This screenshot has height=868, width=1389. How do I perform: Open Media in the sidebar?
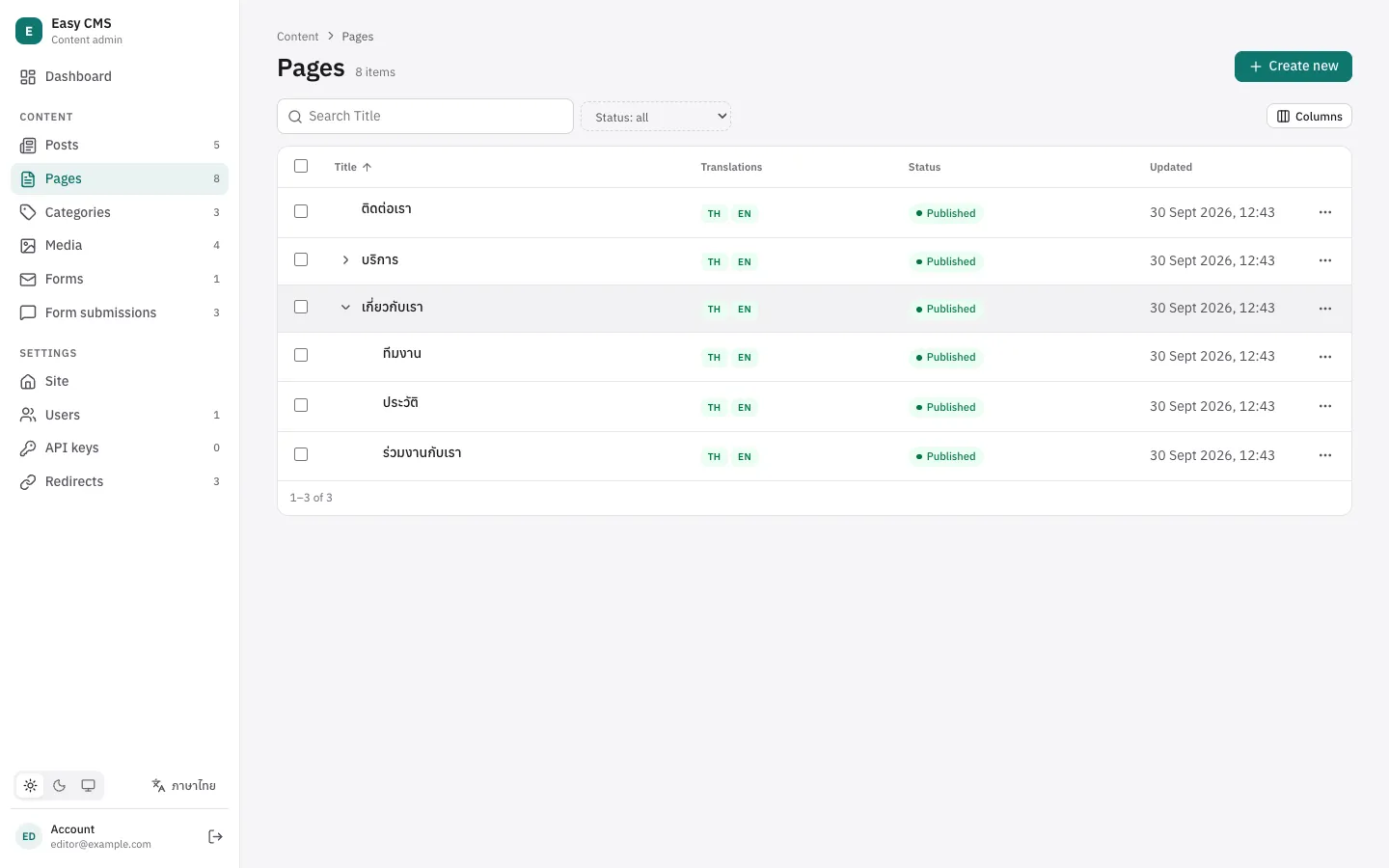pyautogui.click(x=120, y=245)
